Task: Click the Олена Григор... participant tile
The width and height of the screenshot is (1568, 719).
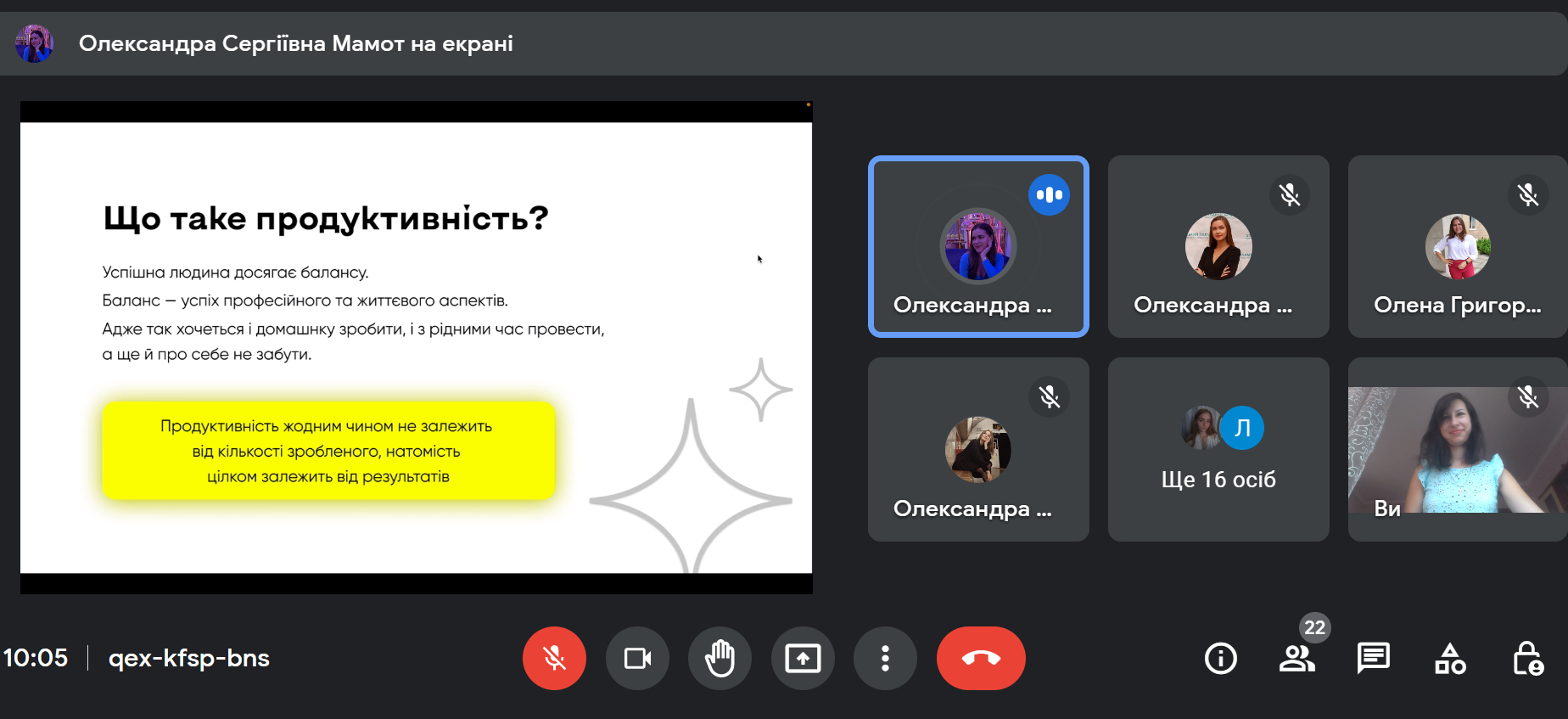Action: coord(1456,247)
